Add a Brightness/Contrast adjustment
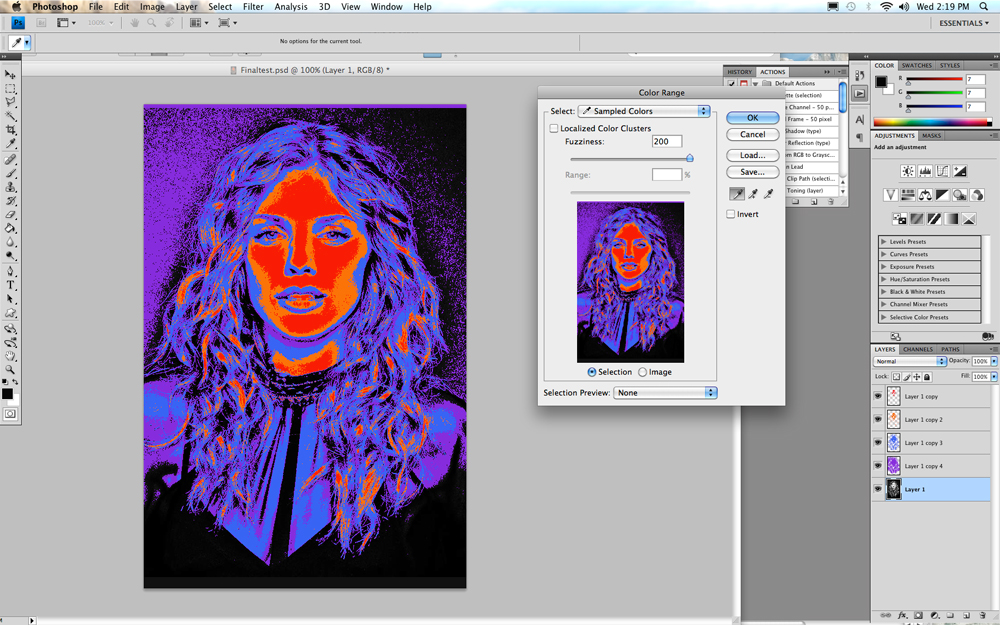This screenshot has width=1000, height=625. point(908,171)
